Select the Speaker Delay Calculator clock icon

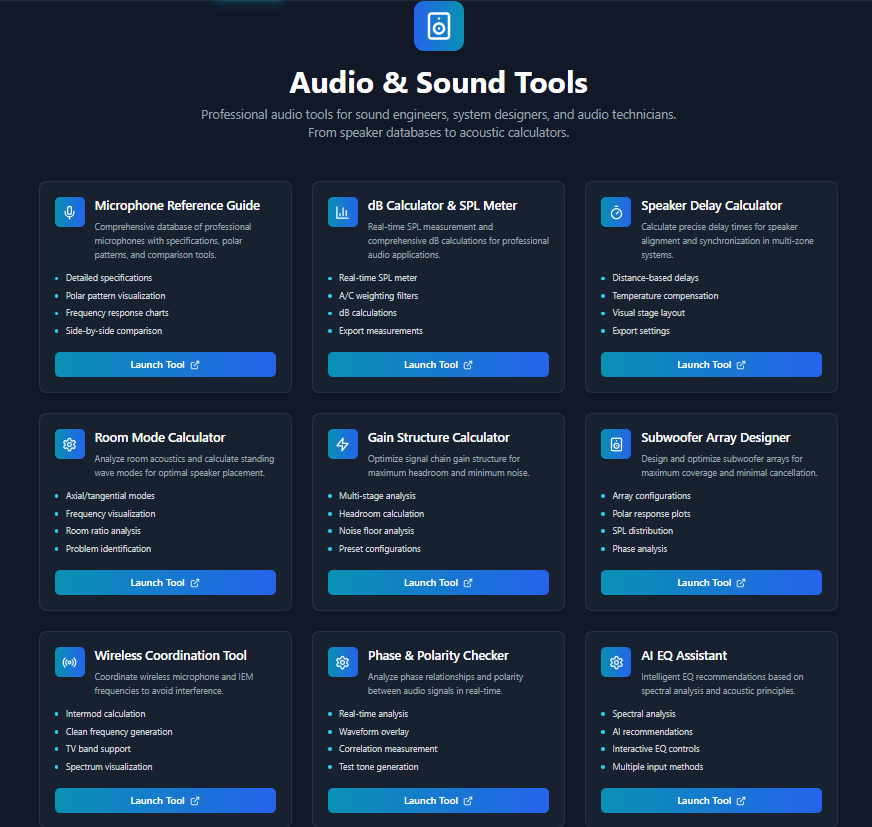point(615,212)
